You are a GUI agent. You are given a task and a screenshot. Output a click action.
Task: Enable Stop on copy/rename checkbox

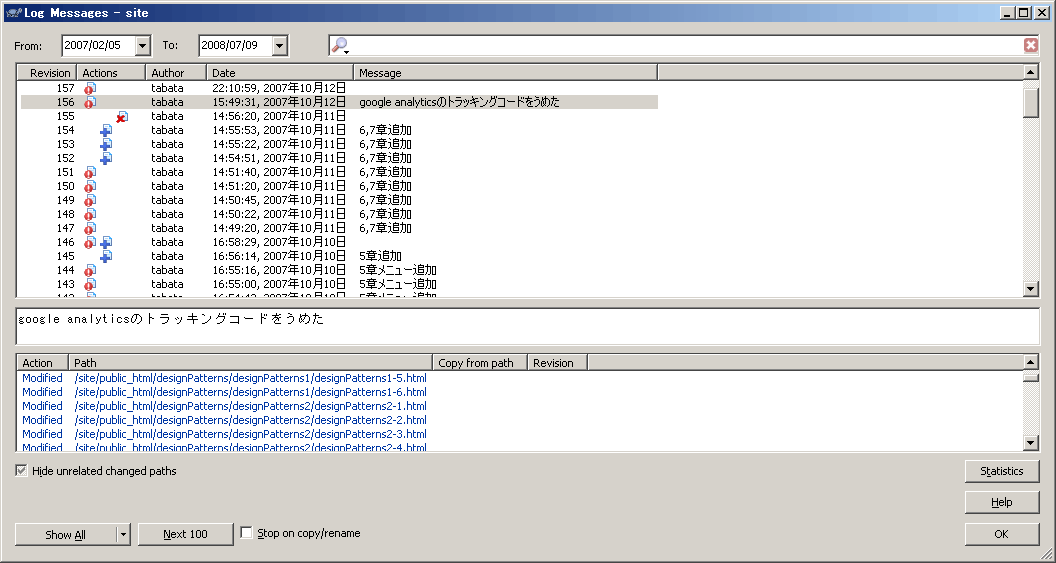point(247,534)
